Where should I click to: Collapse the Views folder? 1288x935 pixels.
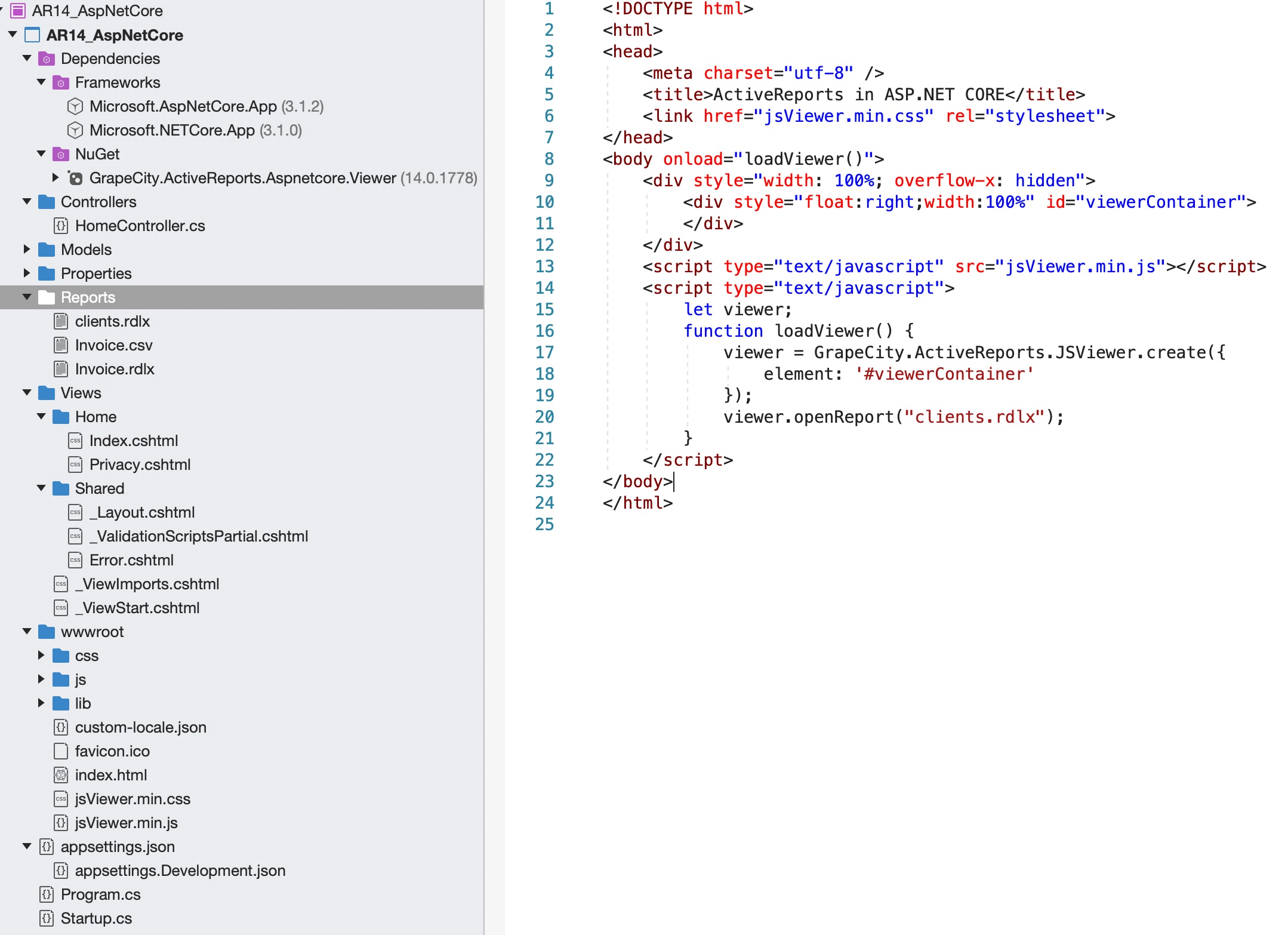pyautogui.click(x=27, y=393)
